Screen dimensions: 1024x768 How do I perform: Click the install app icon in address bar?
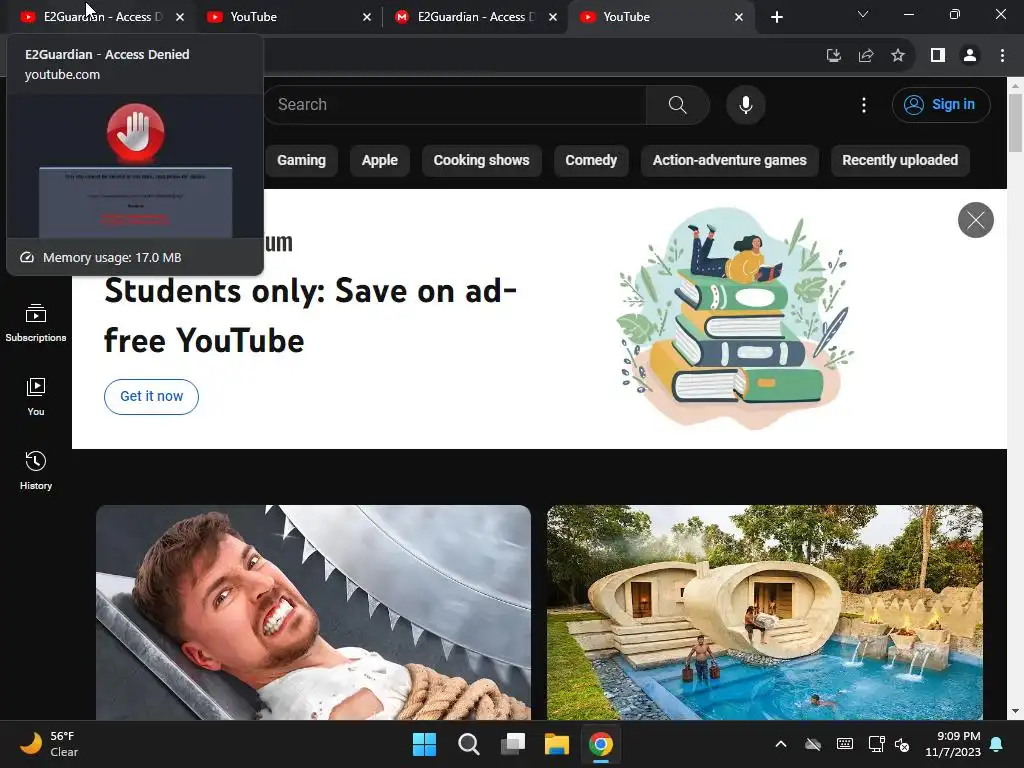[x=833, y=56]
